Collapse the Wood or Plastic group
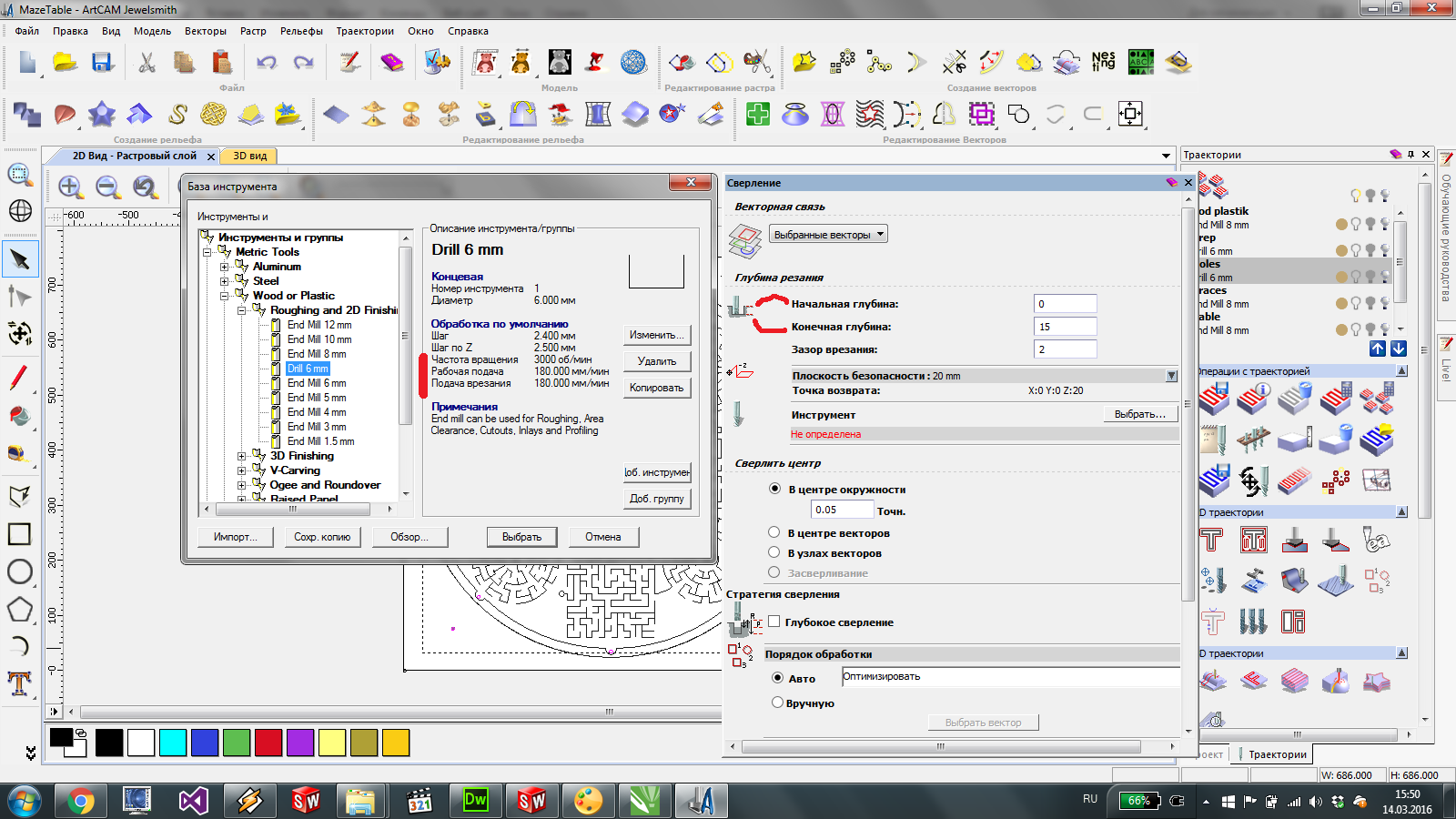Image resolution: width=1456 pixels, height=819 pixels. pyautogui.click(x=224, y=296)
